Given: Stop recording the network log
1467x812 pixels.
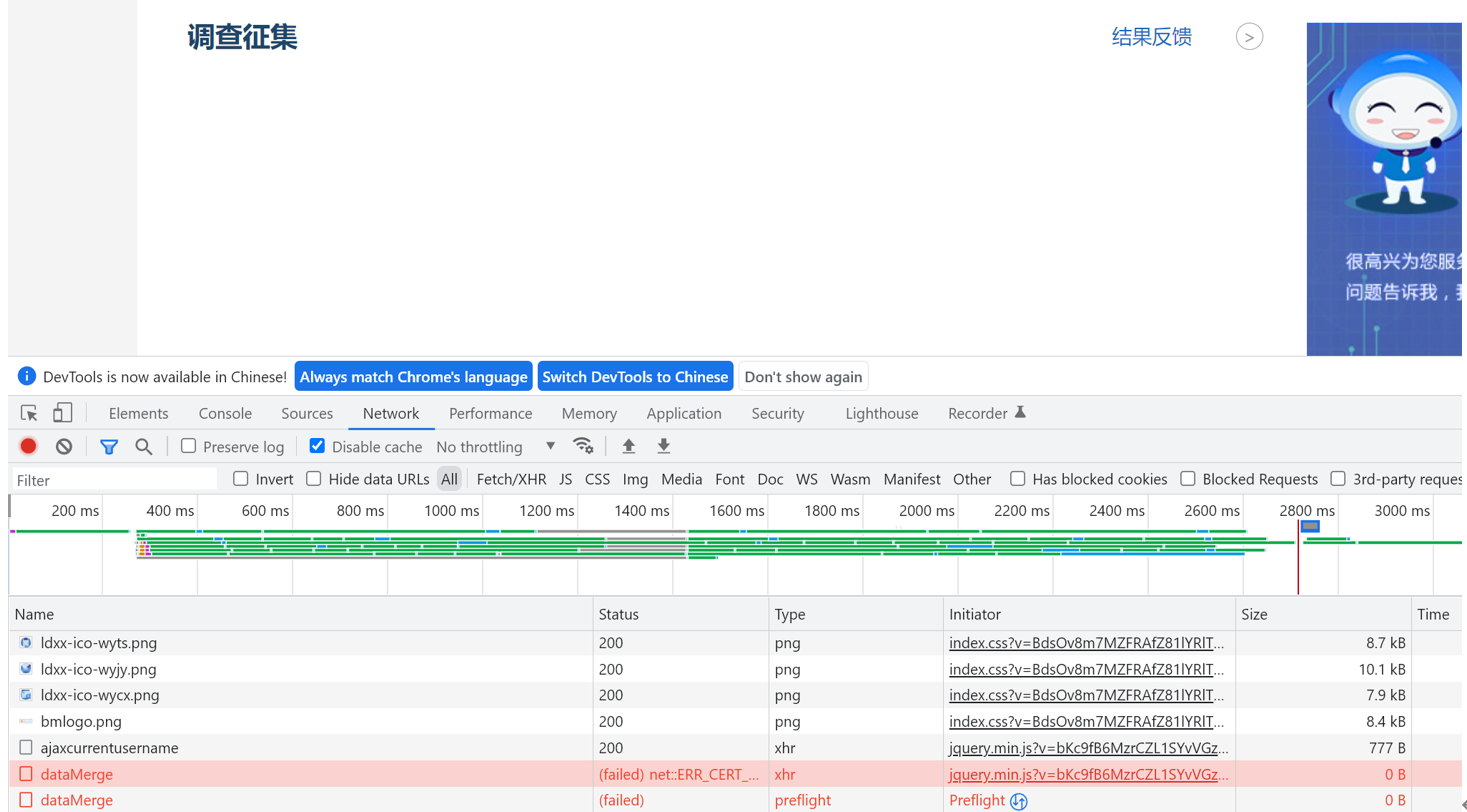Looking at the screenshot, I should tap(28, 446).
